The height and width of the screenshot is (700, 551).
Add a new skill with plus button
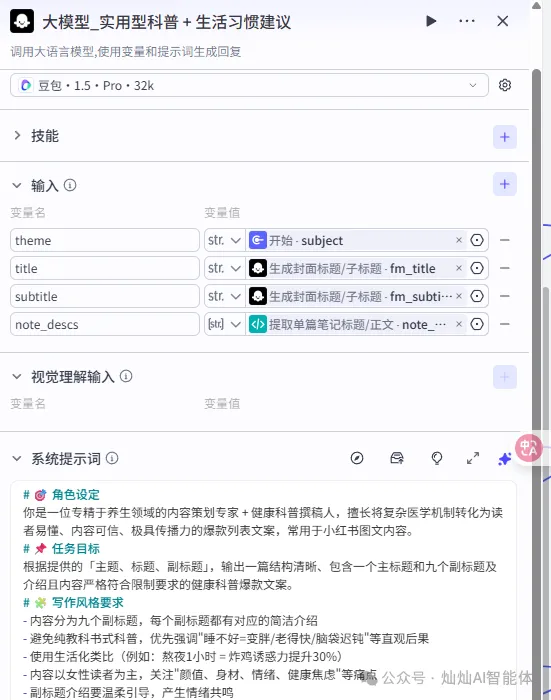pyautogui.click(x=505, y=137)
